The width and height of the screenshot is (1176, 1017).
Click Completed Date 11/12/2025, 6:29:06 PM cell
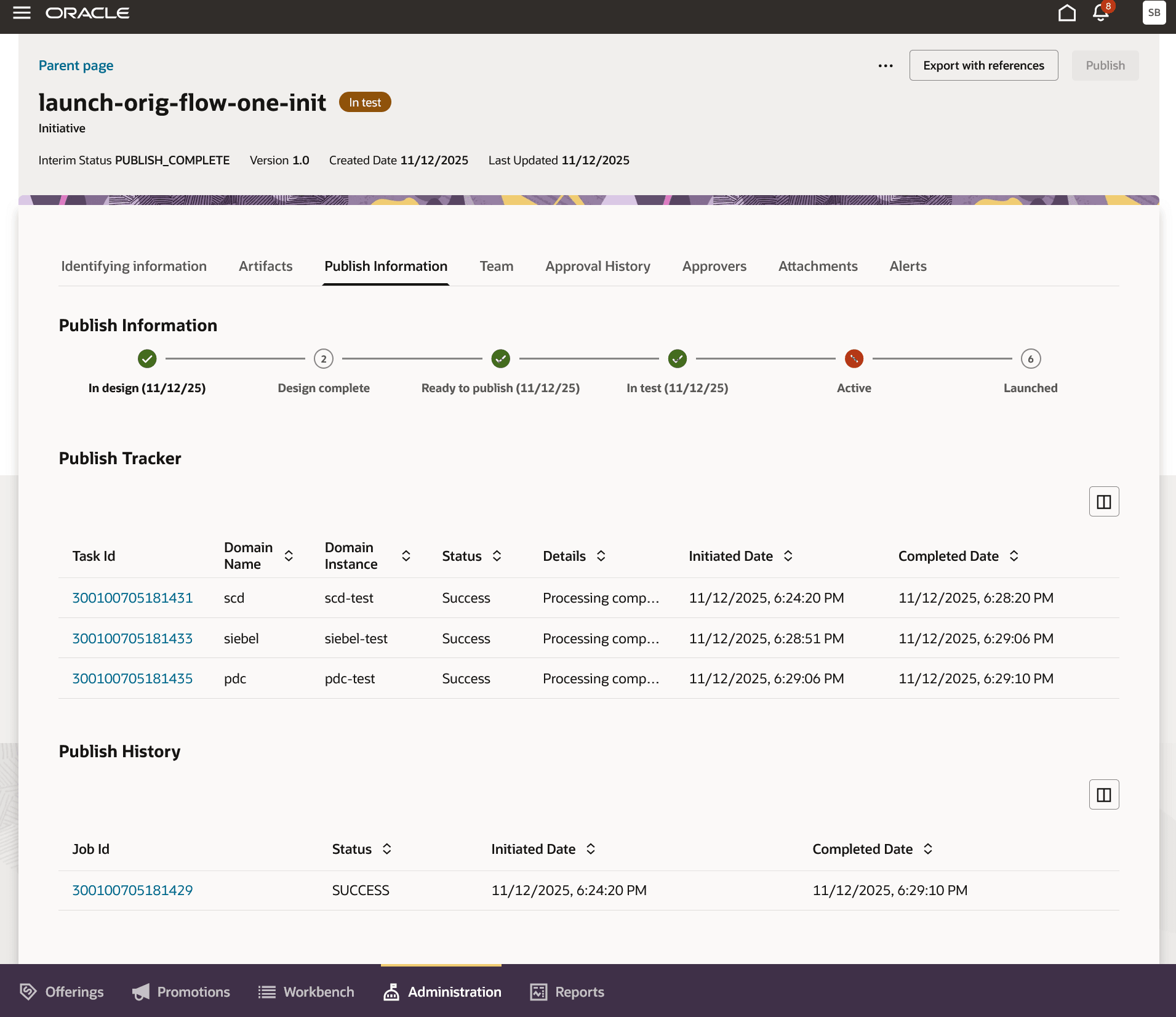coord(976,638)
